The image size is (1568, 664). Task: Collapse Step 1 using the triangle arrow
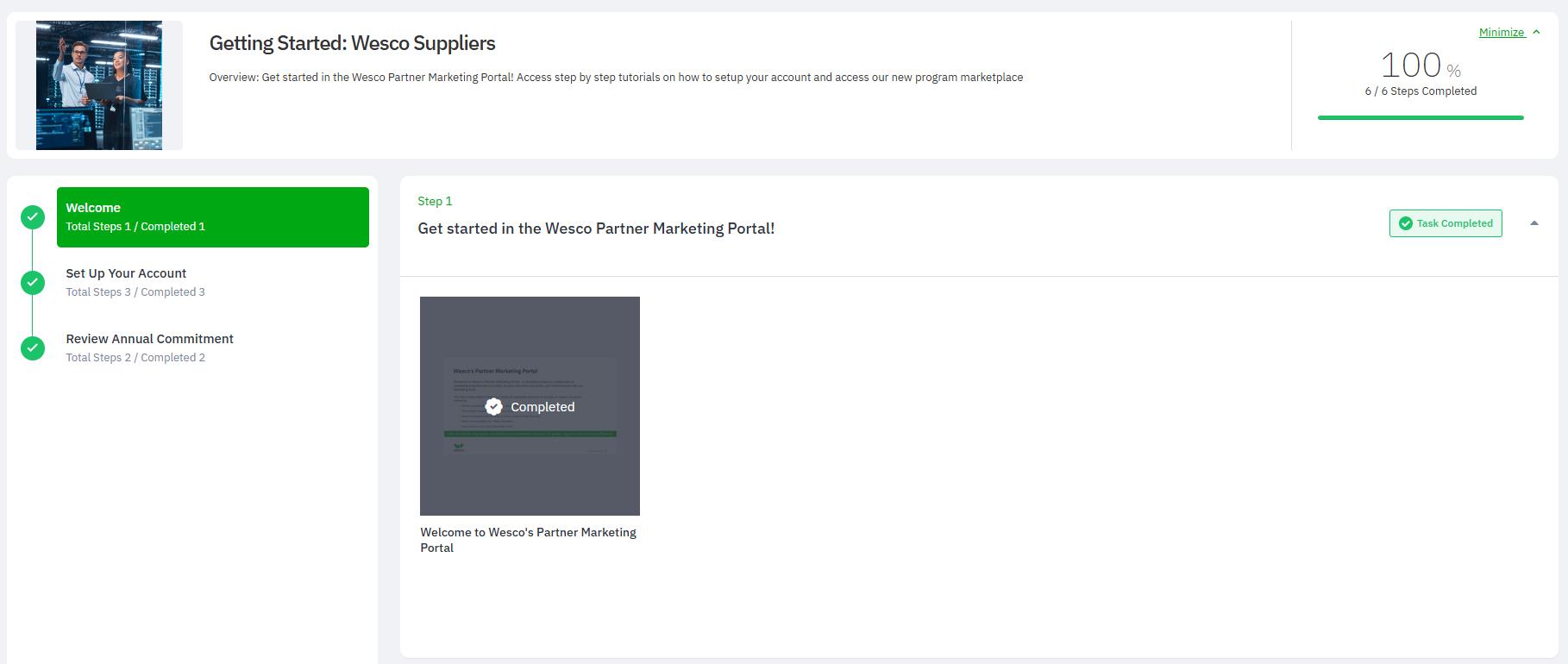pyautogui.click(x=1534, y=223)
